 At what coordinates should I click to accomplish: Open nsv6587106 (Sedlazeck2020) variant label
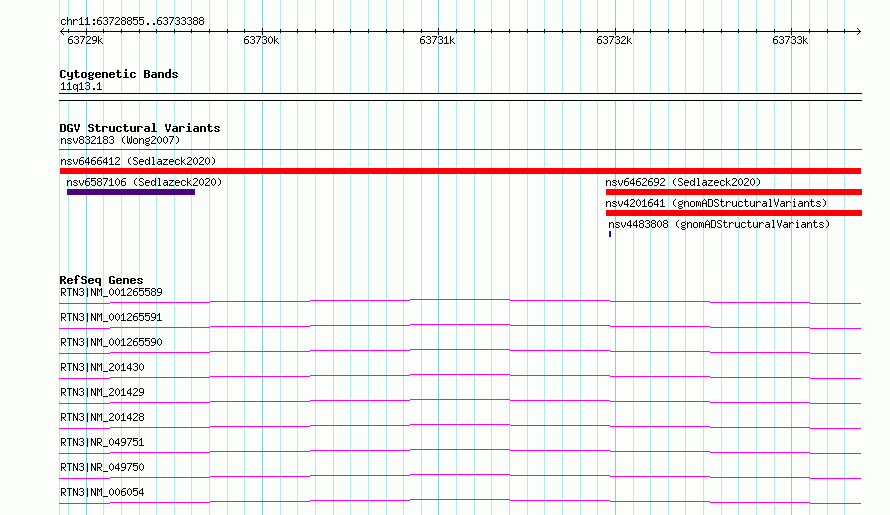pos(144,182)
